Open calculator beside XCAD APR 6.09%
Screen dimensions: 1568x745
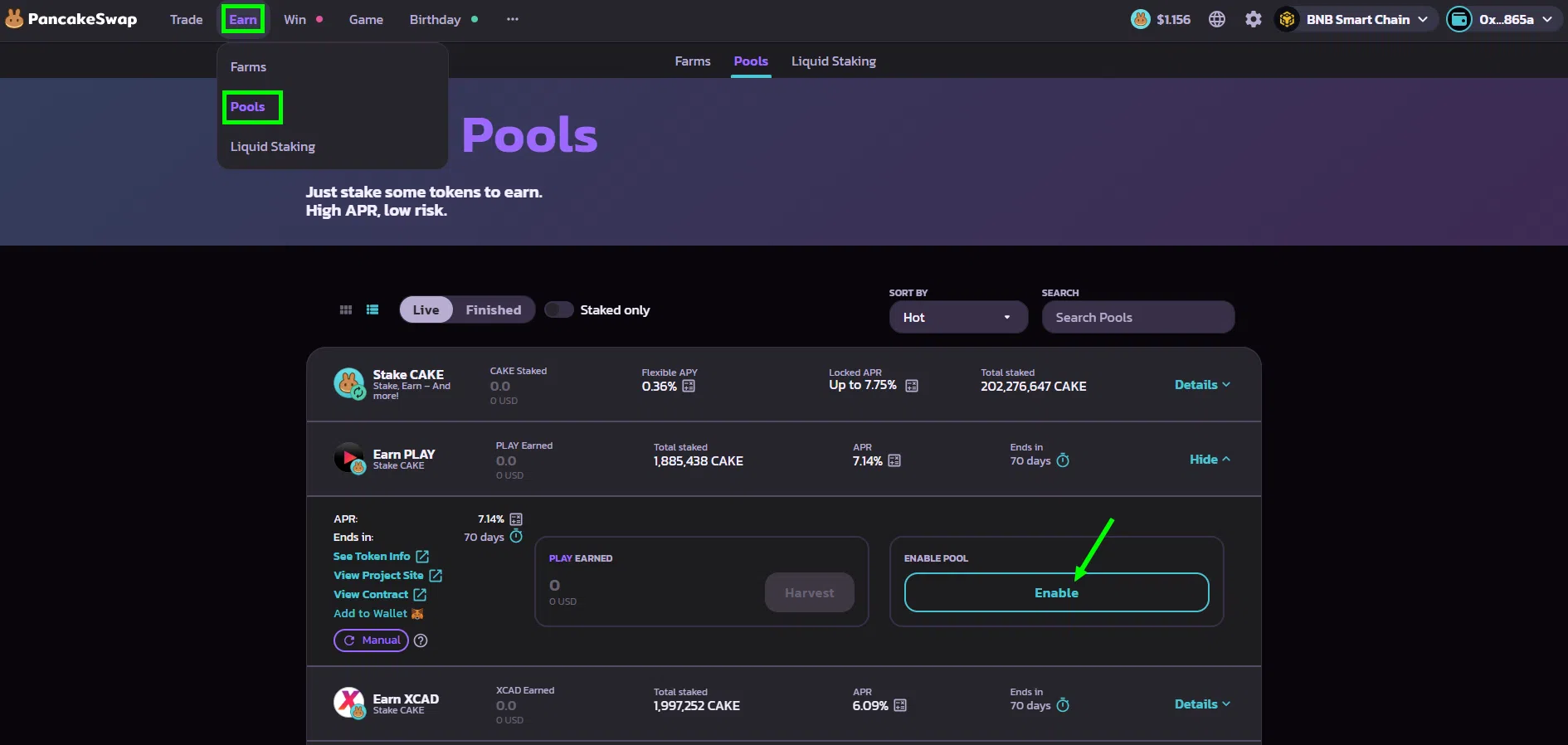900,705
